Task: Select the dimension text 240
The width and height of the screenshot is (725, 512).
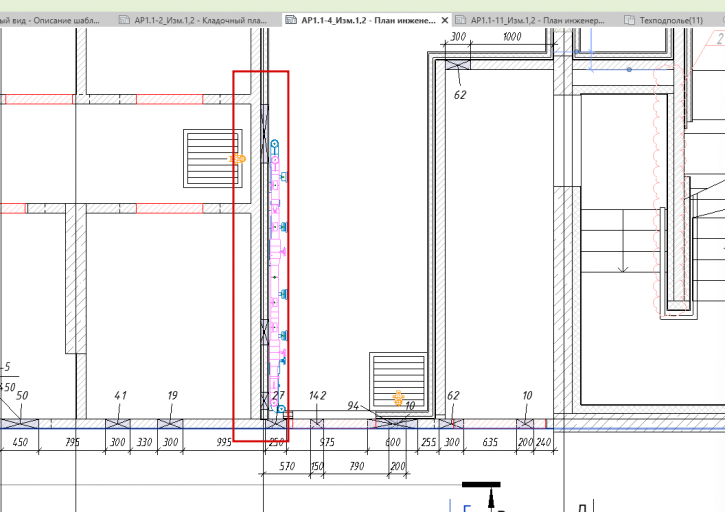Action: coord(543,442)
